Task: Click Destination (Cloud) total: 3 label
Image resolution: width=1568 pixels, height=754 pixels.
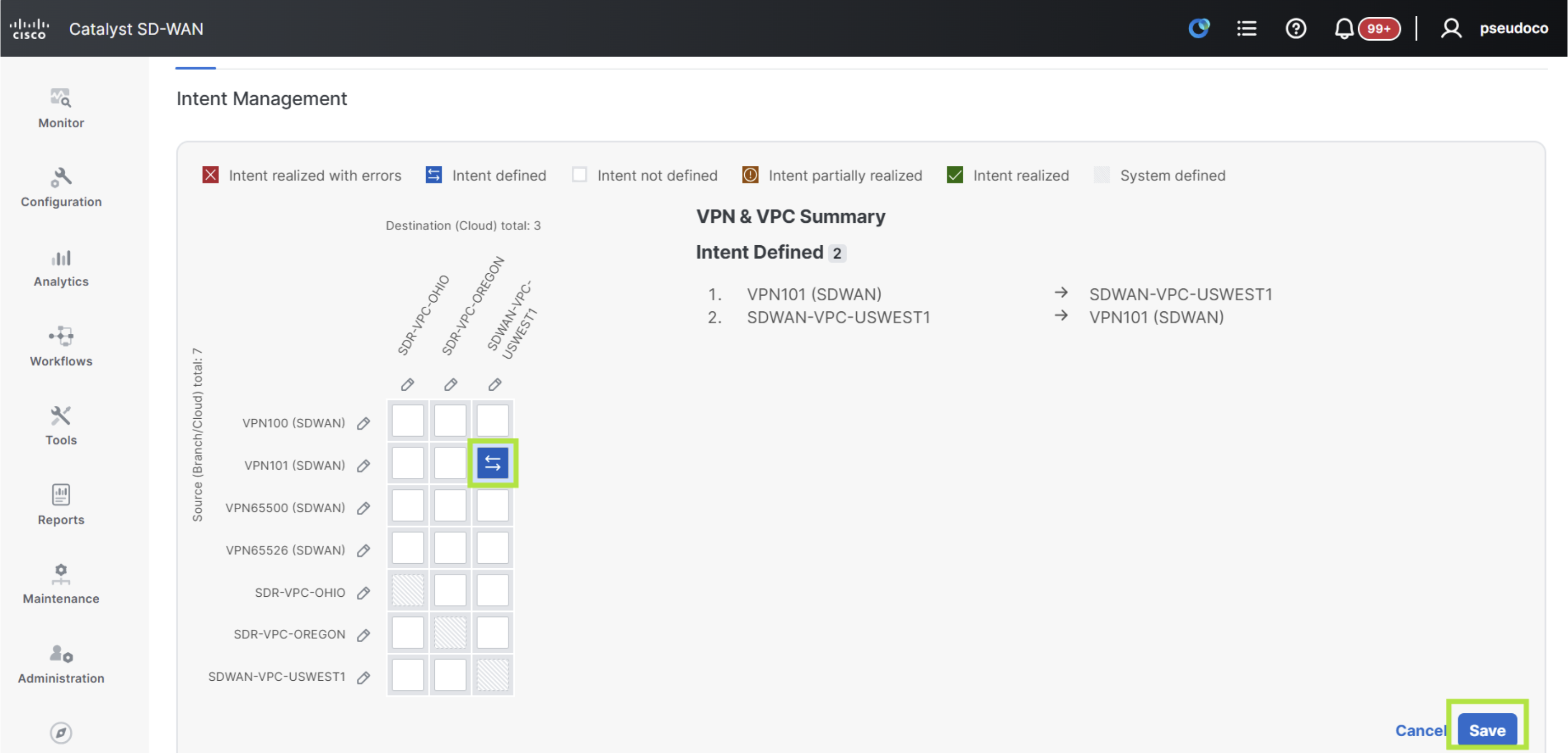Action: pyautogui.click(x=463, y=226)
